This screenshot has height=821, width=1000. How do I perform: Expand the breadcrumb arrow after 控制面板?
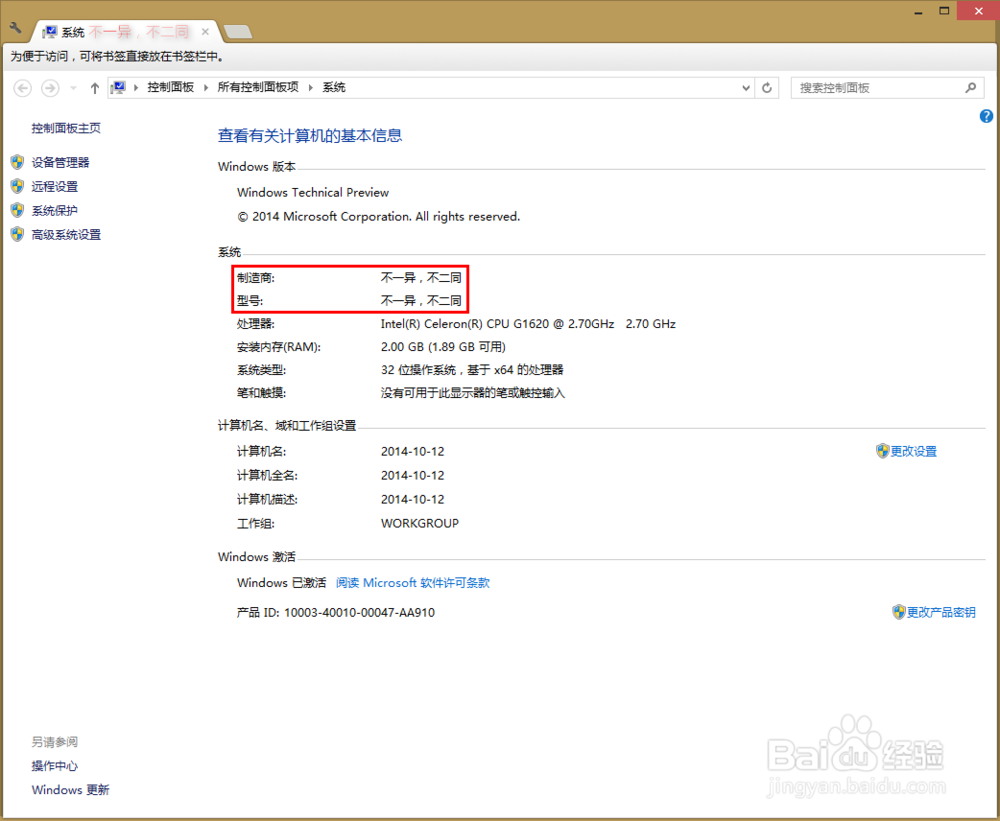[x=206, y=87]
